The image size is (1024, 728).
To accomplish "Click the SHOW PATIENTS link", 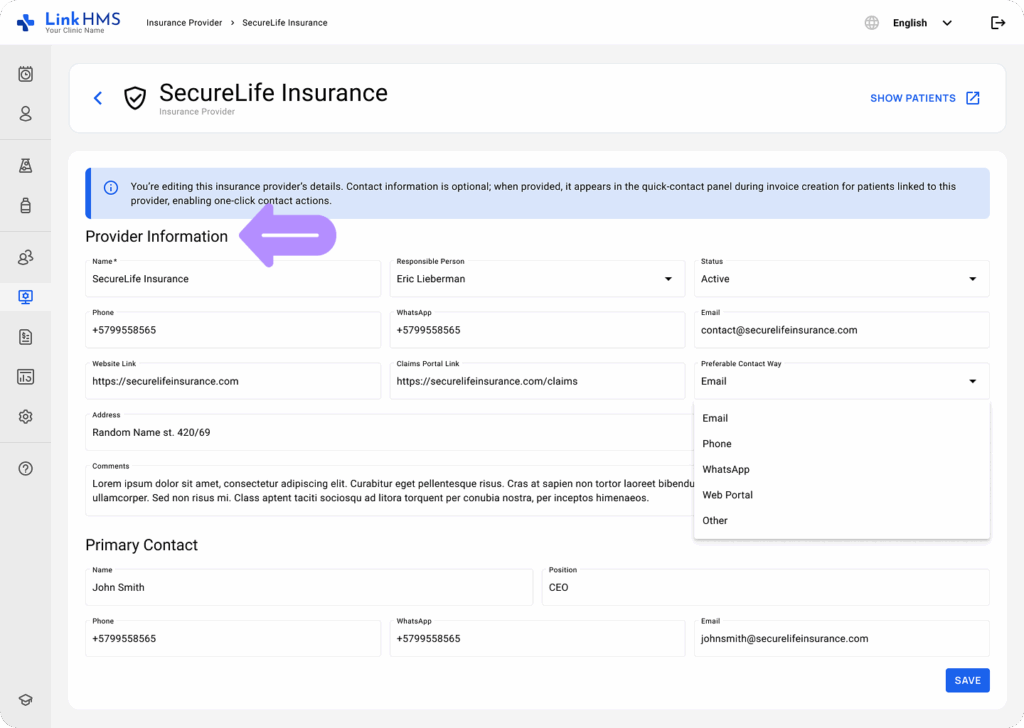I will point(924,98).
